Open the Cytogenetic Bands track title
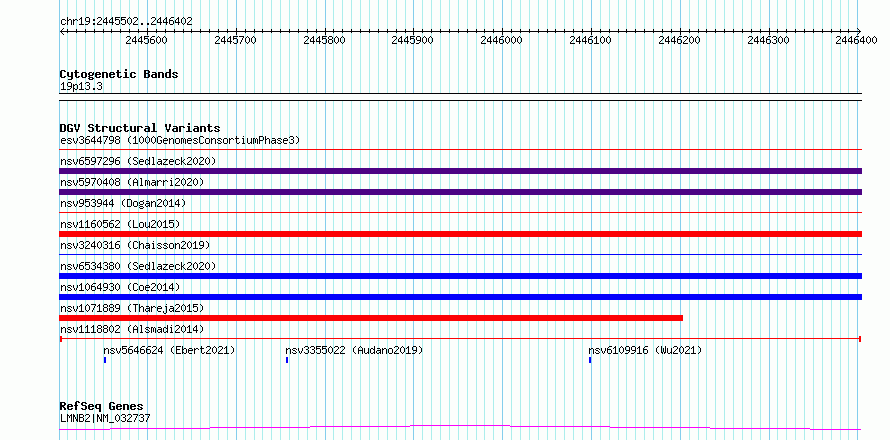Viewport: 890px width, 440px height. (119, 74)
